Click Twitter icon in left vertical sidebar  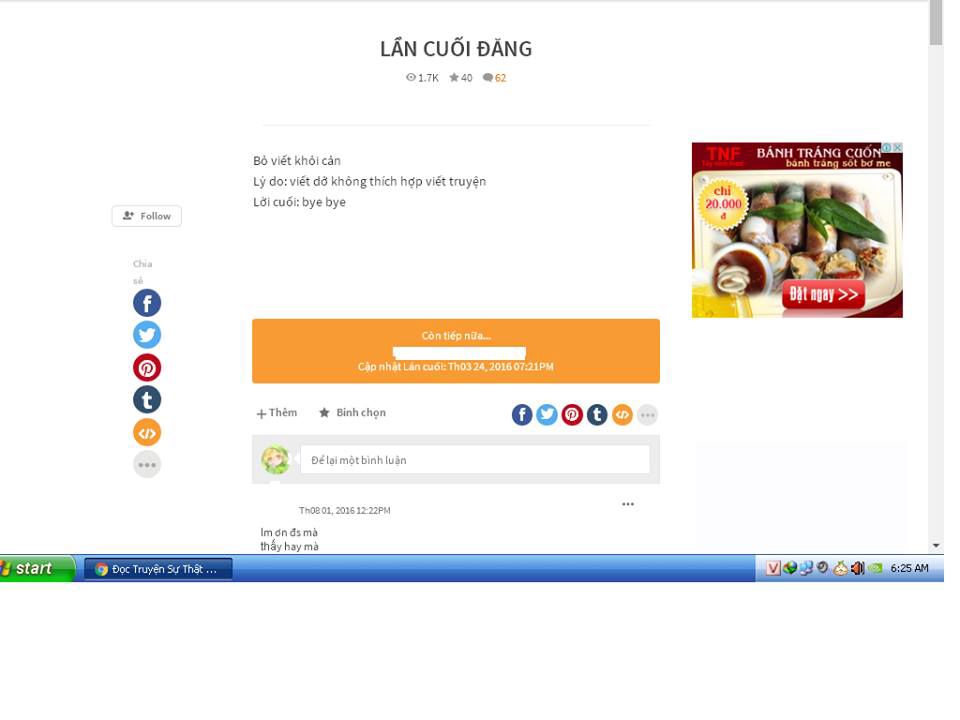pos(147,335)
